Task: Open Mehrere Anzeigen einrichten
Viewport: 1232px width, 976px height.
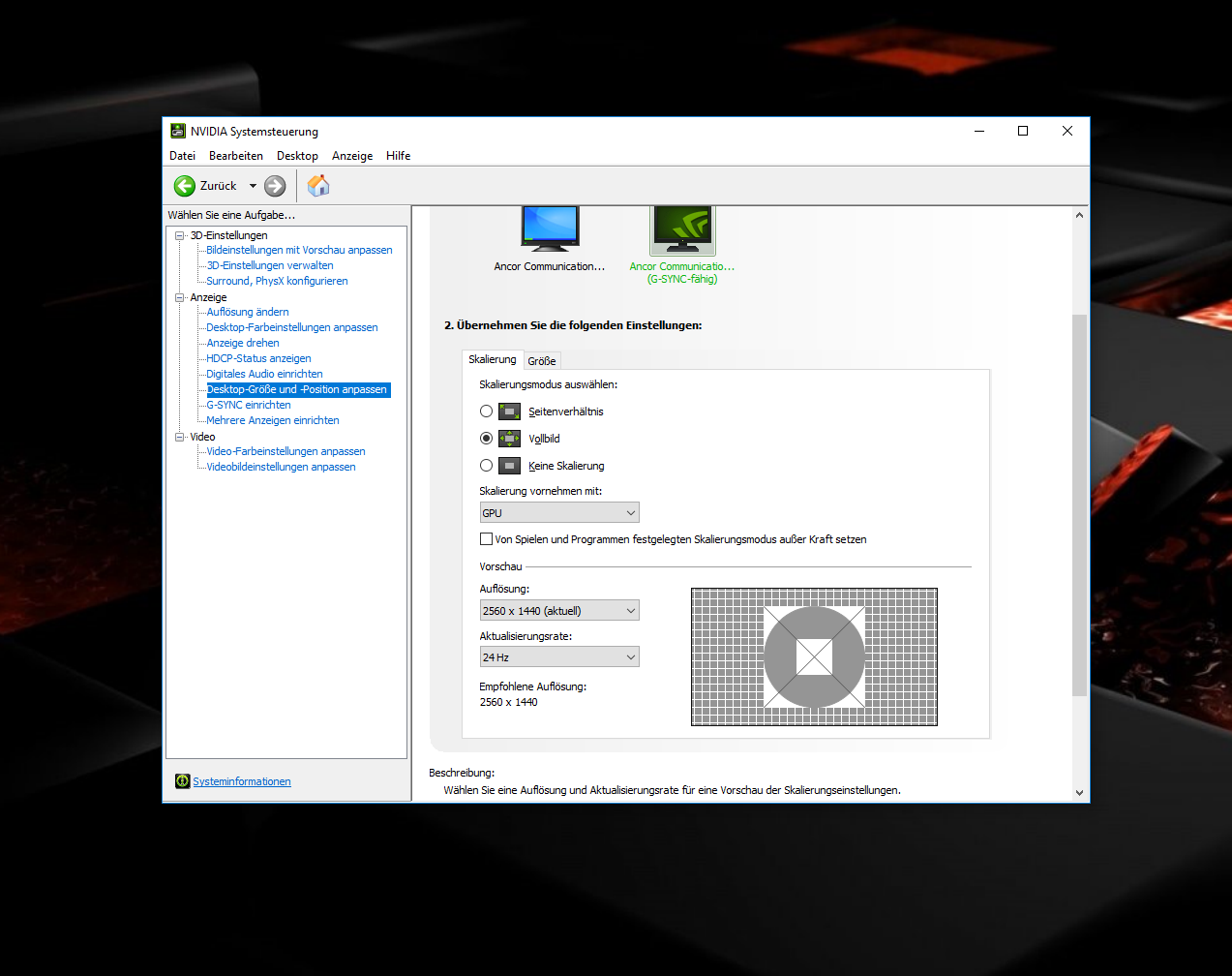Action: click(273, 420)
